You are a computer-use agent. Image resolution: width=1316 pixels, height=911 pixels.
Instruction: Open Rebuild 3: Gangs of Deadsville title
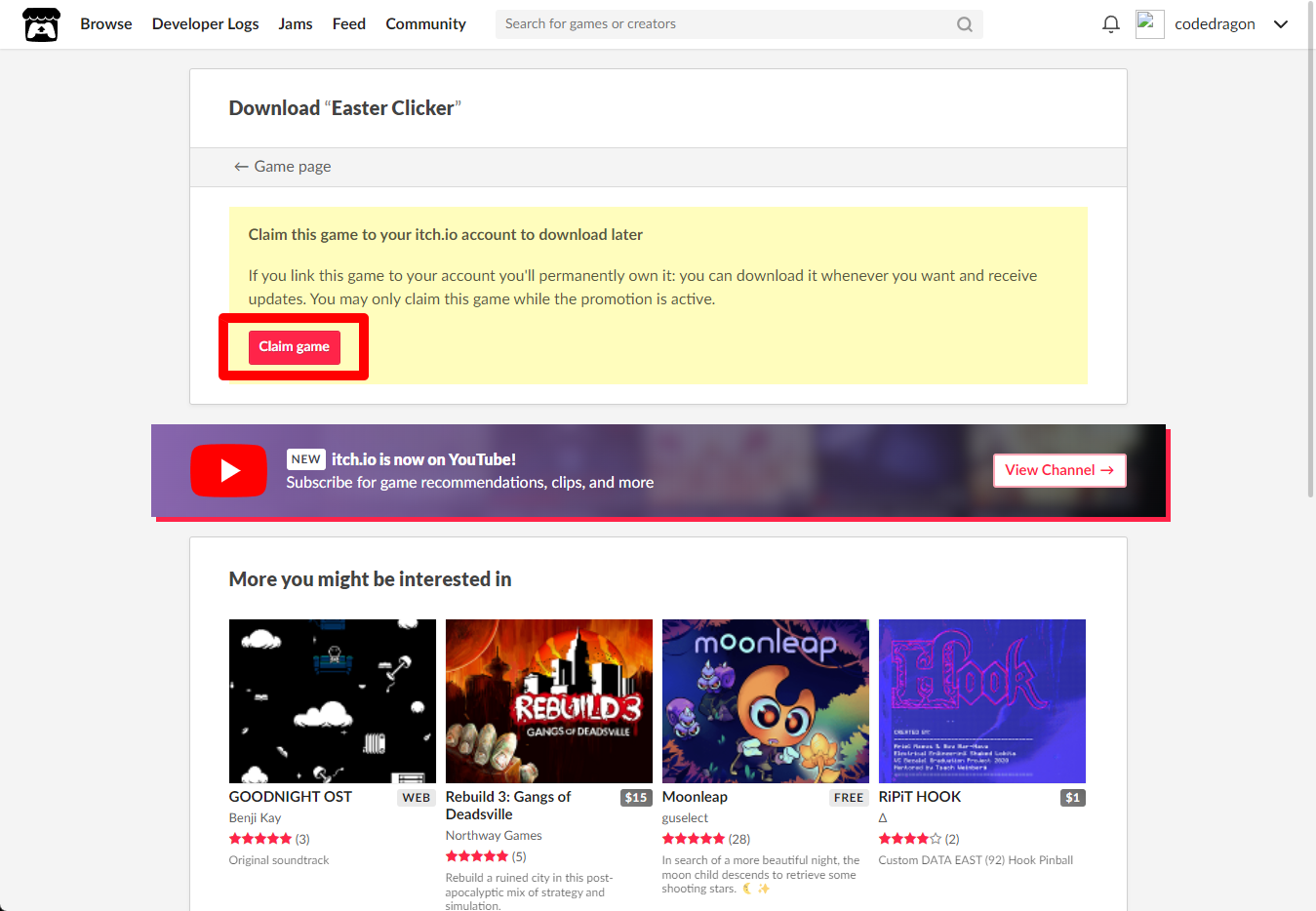(x=508, y=806)
